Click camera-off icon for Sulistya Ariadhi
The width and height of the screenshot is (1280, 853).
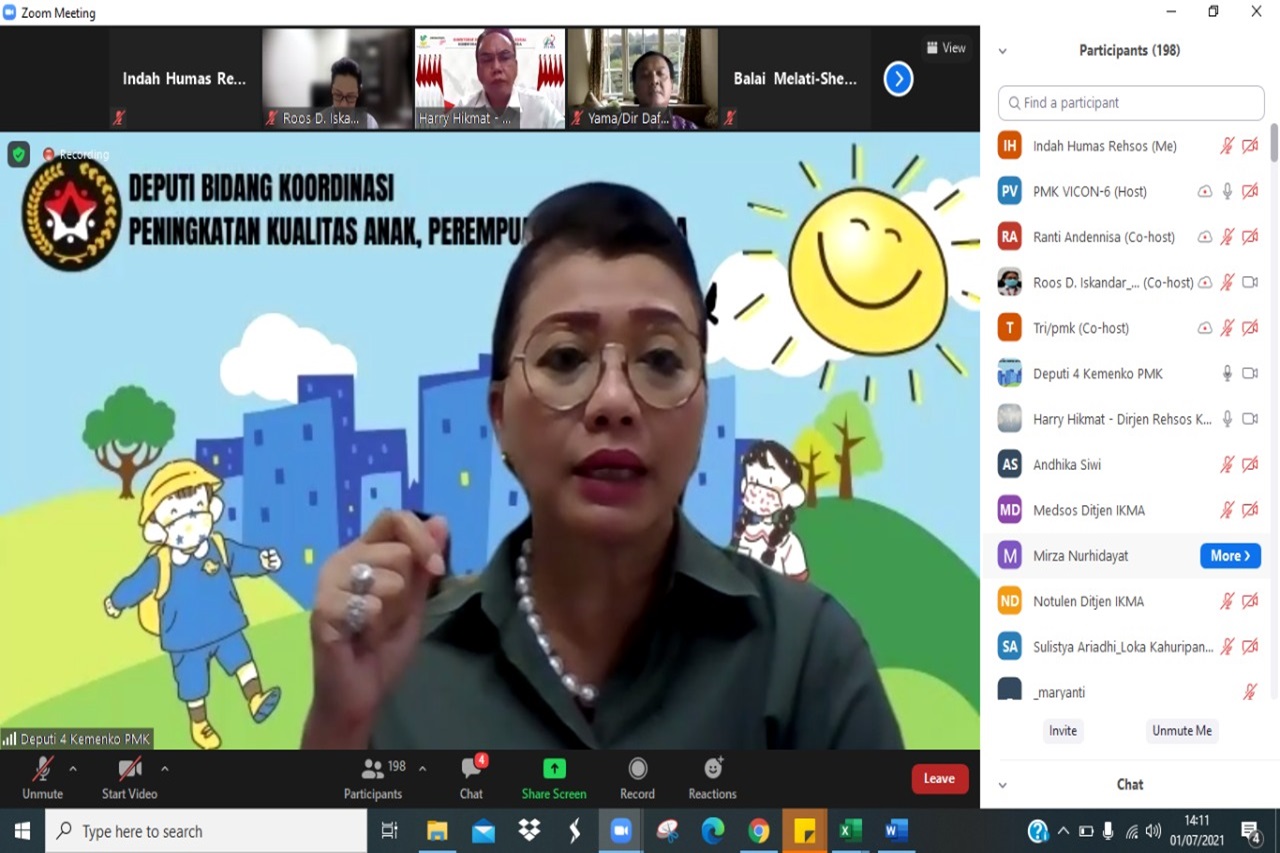pyautogui.click(x=1250, y=647)
